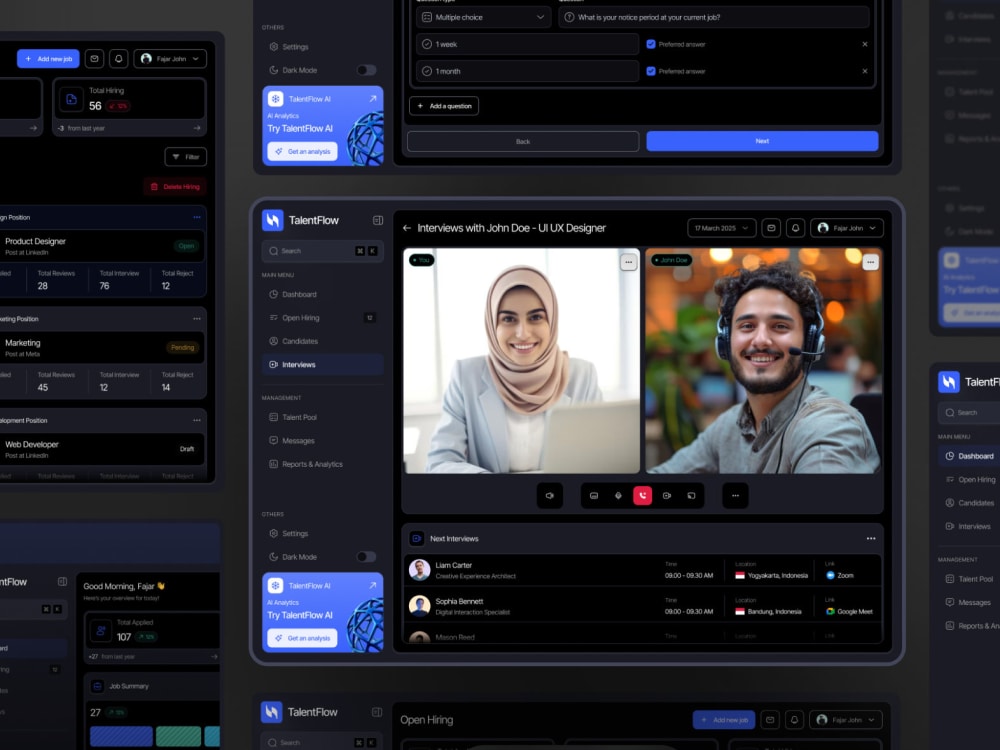Open the Google Meet link for Sophia Bennett
The image size is (1000, 750).
[x=849, y=611]
